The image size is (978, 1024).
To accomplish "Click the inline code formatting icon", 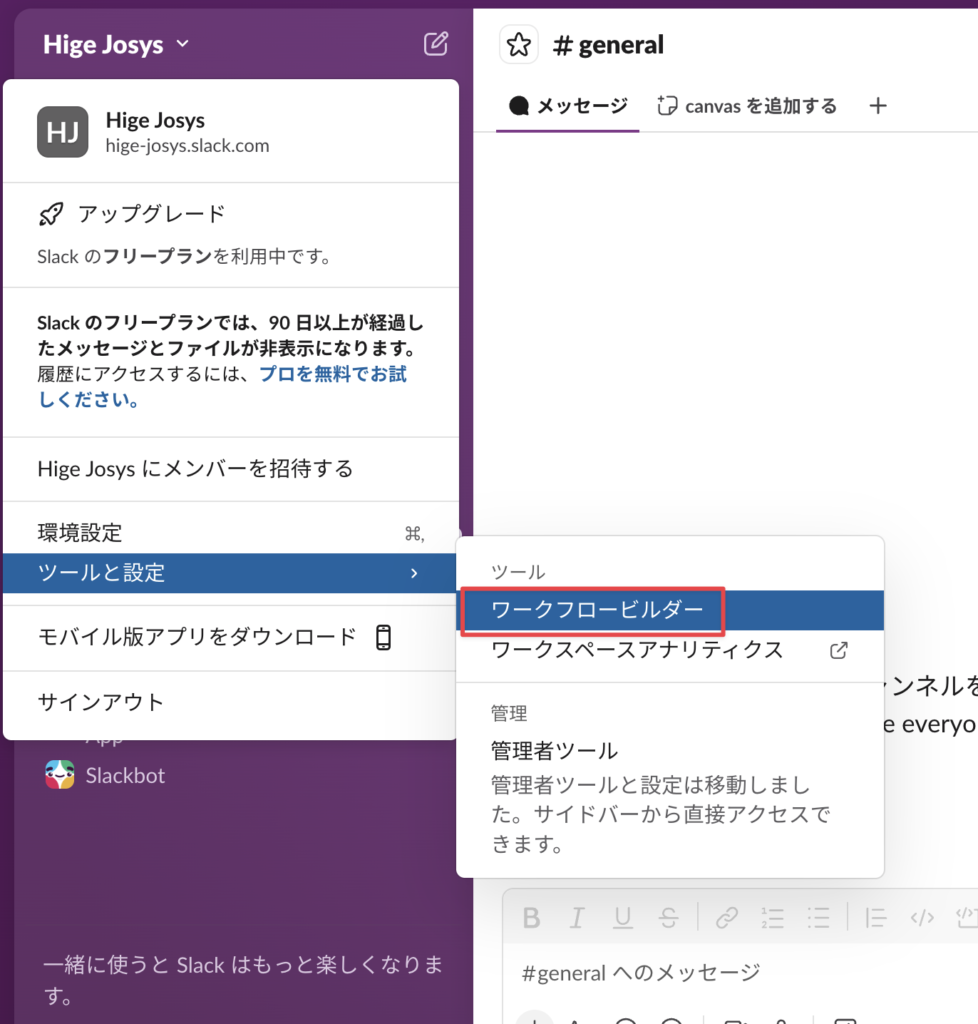I will [x=921, y=918].
